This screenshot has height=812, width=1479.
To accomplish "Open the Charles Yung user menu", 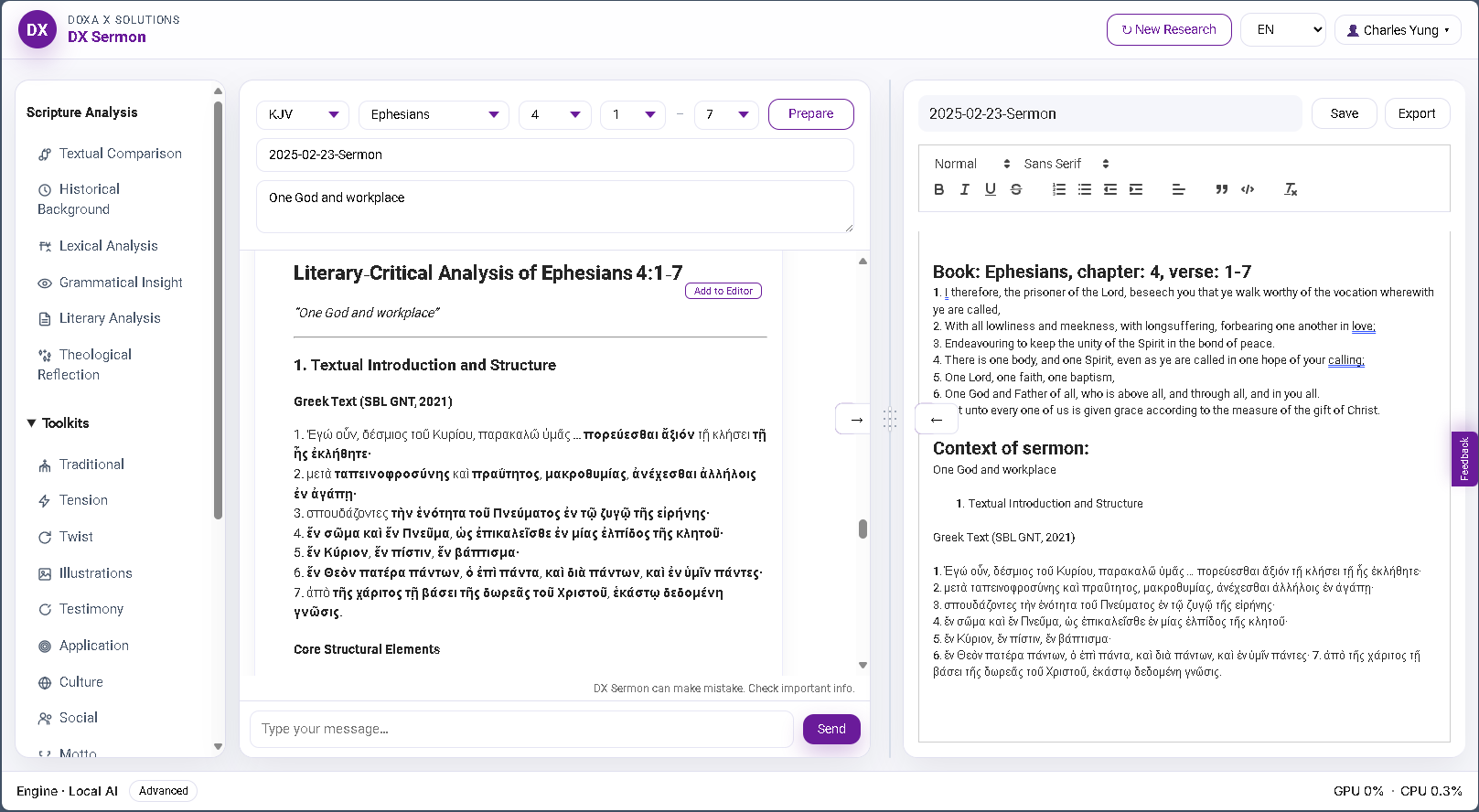I will pyautogui.click(x=1398, y=29).
